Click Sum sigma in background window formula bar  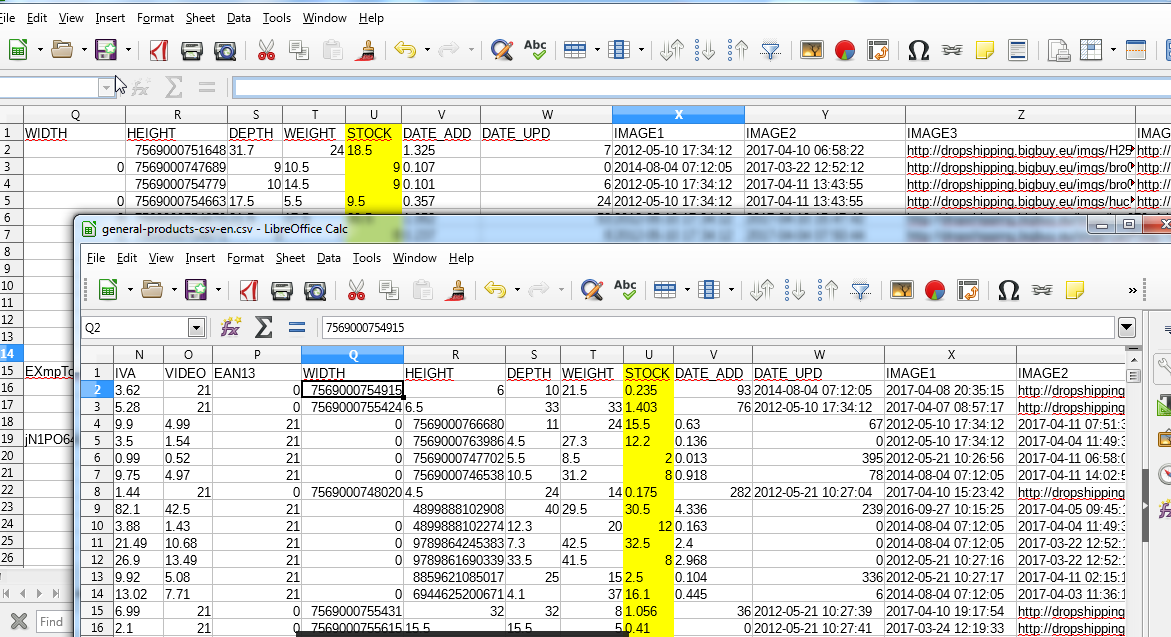(x=173, y=87)
